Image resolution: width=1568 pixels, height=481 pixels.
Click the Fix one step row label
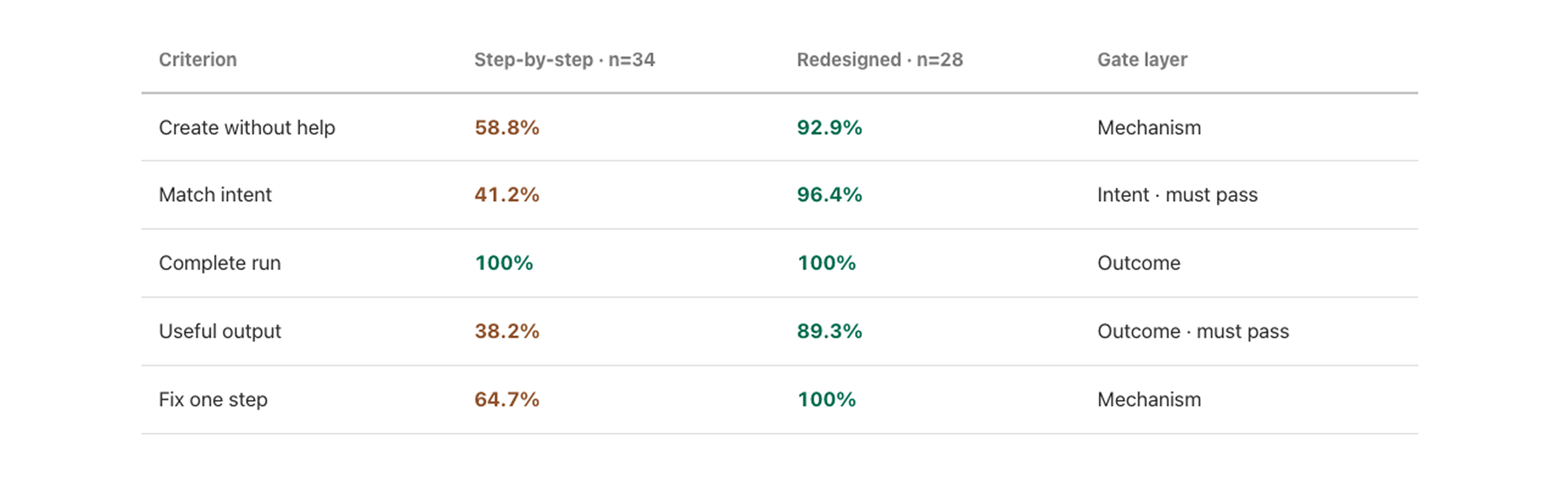coord(213,399)
